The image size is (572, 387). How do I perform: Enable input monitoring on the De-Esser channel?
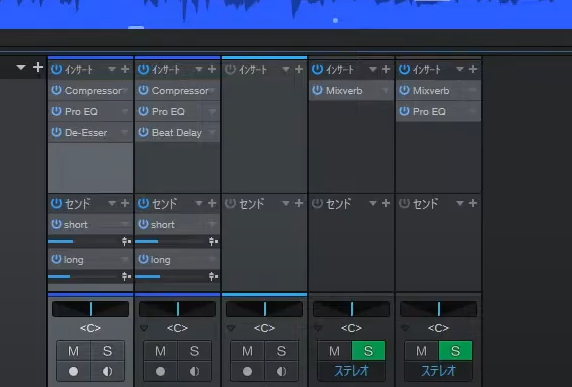pyautogui.click(x=107, y=371)
